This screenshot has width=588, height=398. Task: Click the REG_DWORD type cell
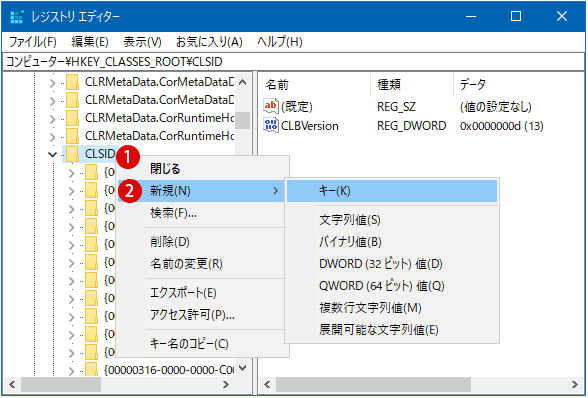411,126
